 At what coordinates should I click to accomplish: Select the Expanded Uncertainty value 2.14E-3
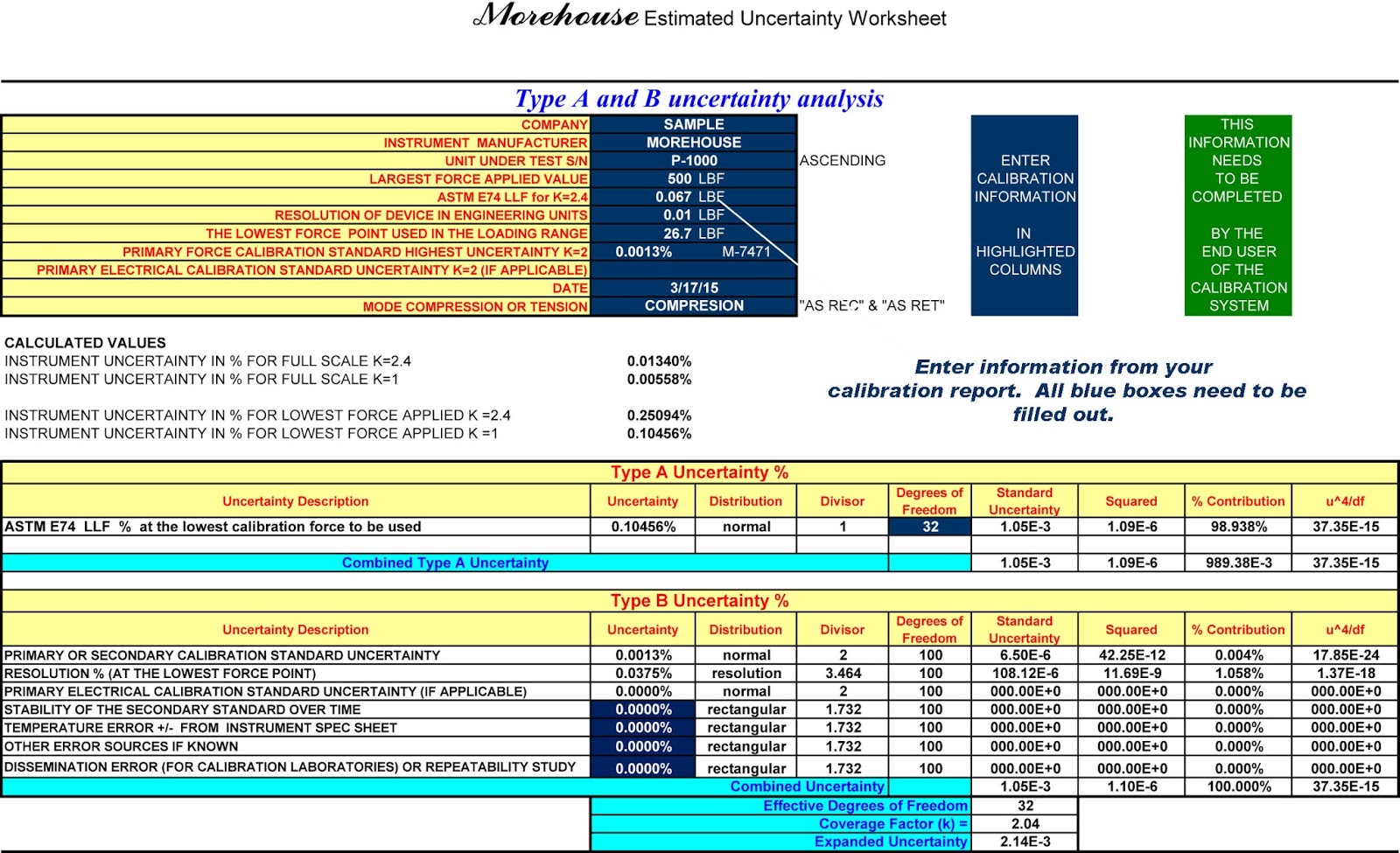[x=1023, y=842]
